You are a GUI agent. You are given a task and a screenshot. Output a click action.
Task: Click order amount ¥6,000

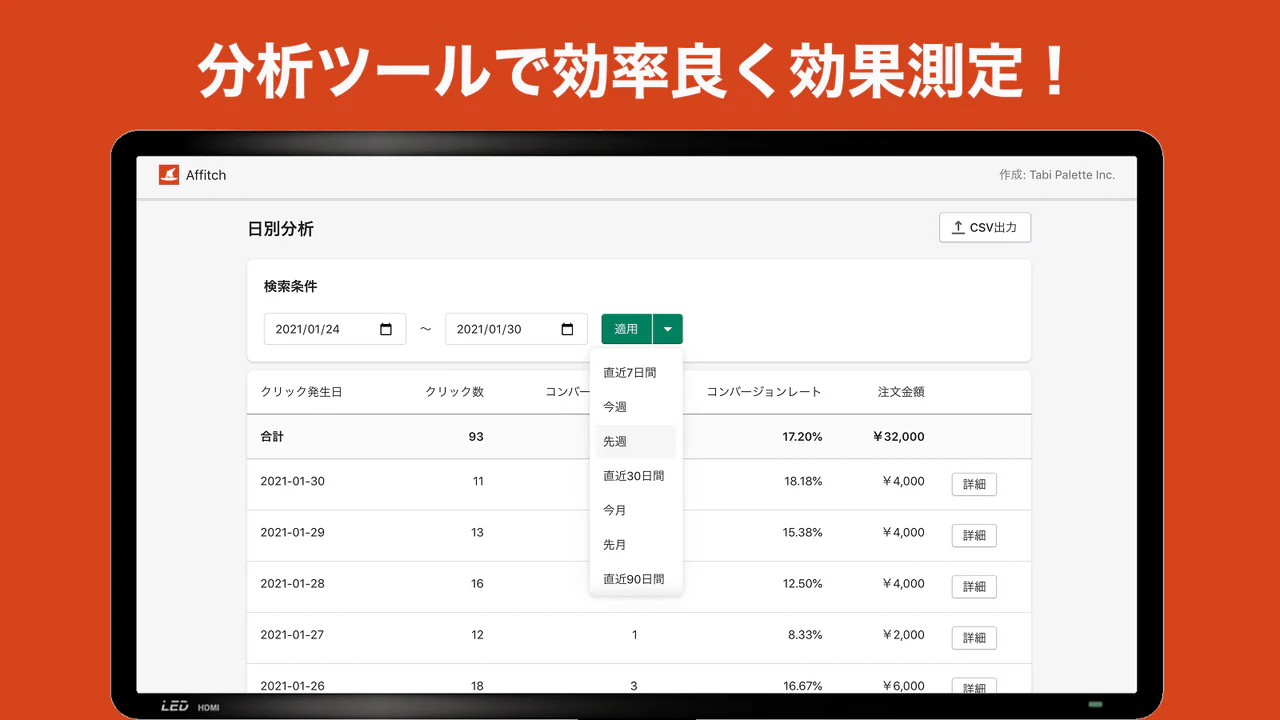tap(902, 686)
